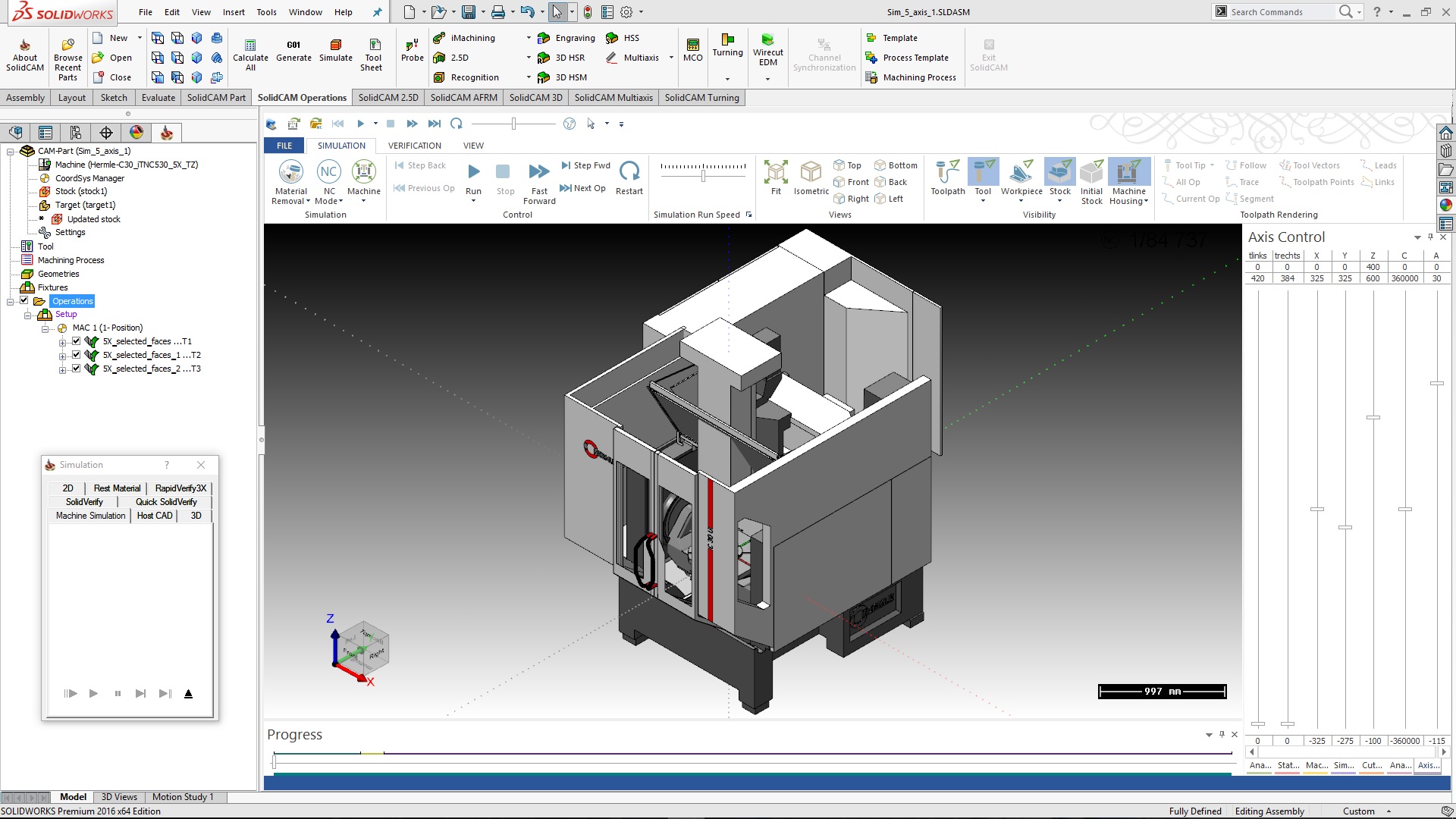
Task: Select the 3D HSR operation
Action: (561, 58)
